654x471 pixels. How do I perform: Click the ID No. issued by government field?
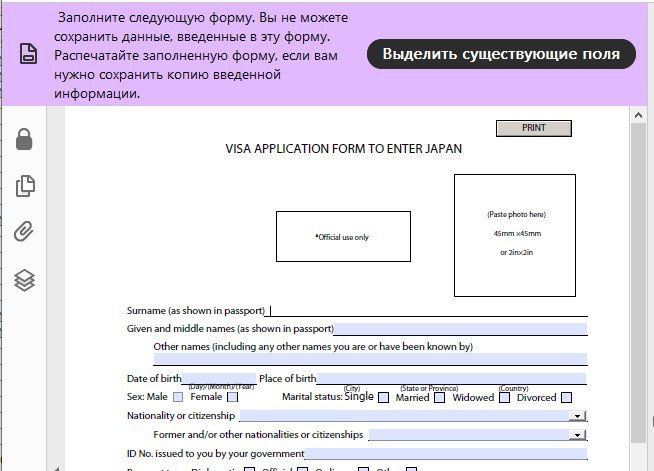[x=446, y=453]
